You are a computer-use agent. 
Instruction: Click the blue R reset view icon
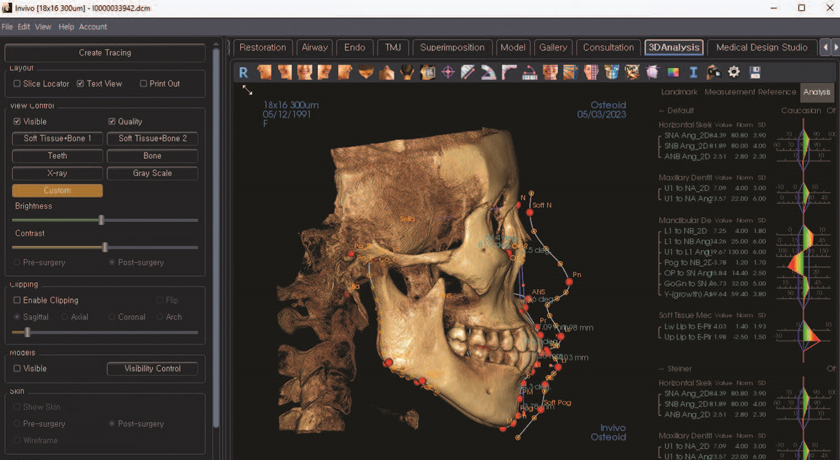click(x=244, y=72)
